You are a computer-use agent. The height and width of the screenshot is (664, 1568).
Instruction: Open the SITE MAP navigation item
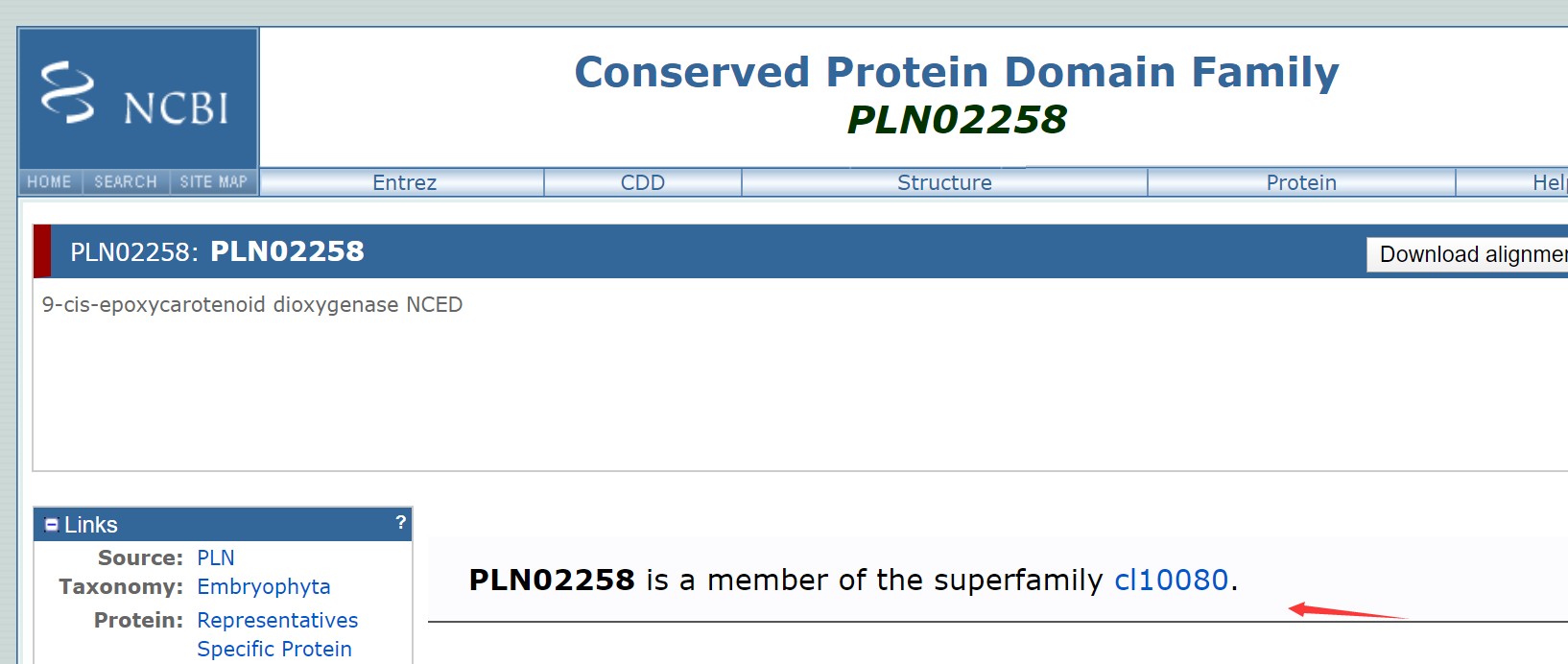pyautogui.click(x=214, y=182)
